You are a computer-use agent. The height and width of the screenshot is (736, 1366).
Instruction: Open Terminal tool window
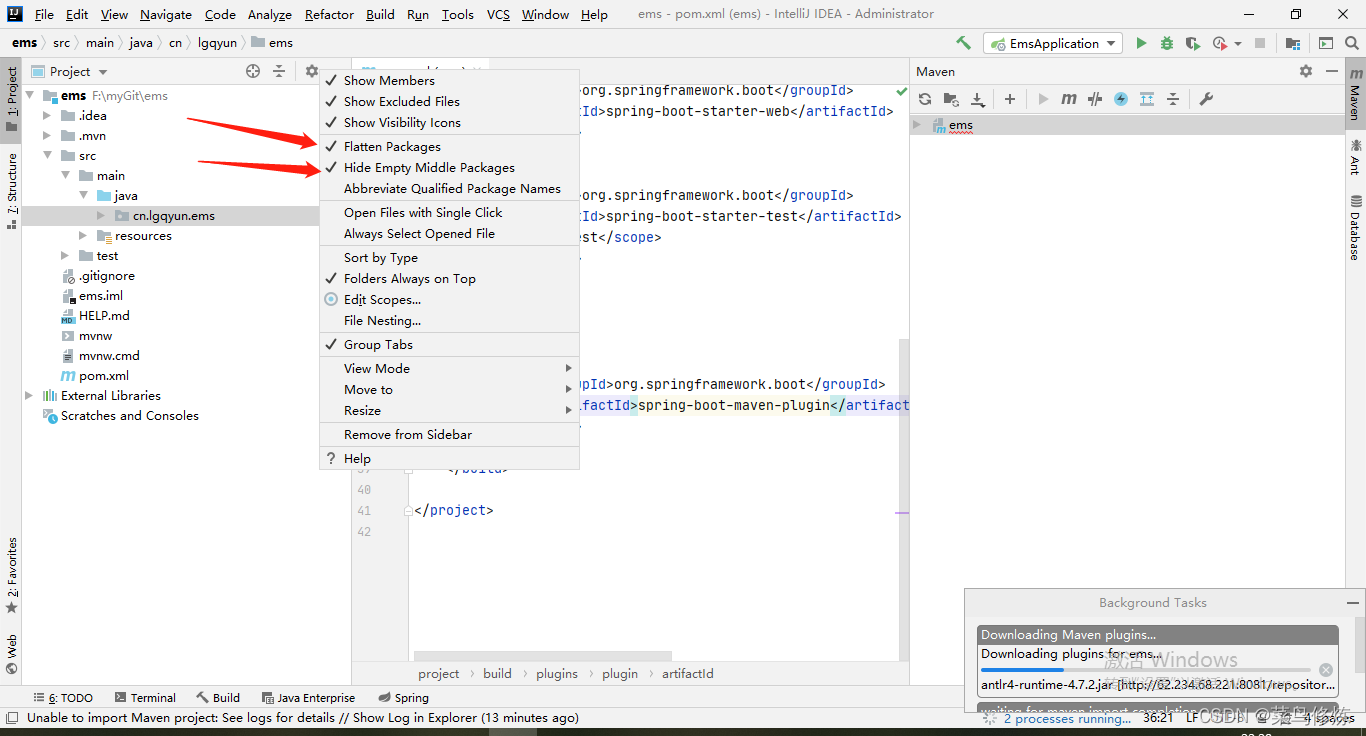[x=145, y=698]
